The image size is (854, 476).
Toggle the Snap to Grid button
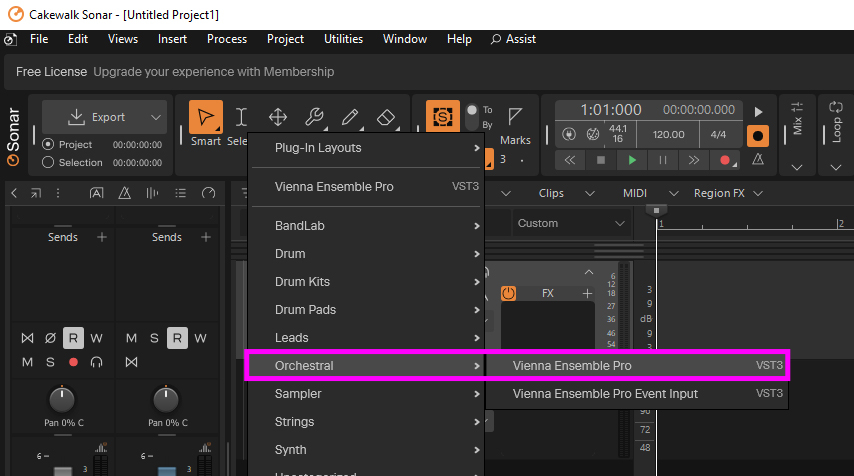[442, 116]
